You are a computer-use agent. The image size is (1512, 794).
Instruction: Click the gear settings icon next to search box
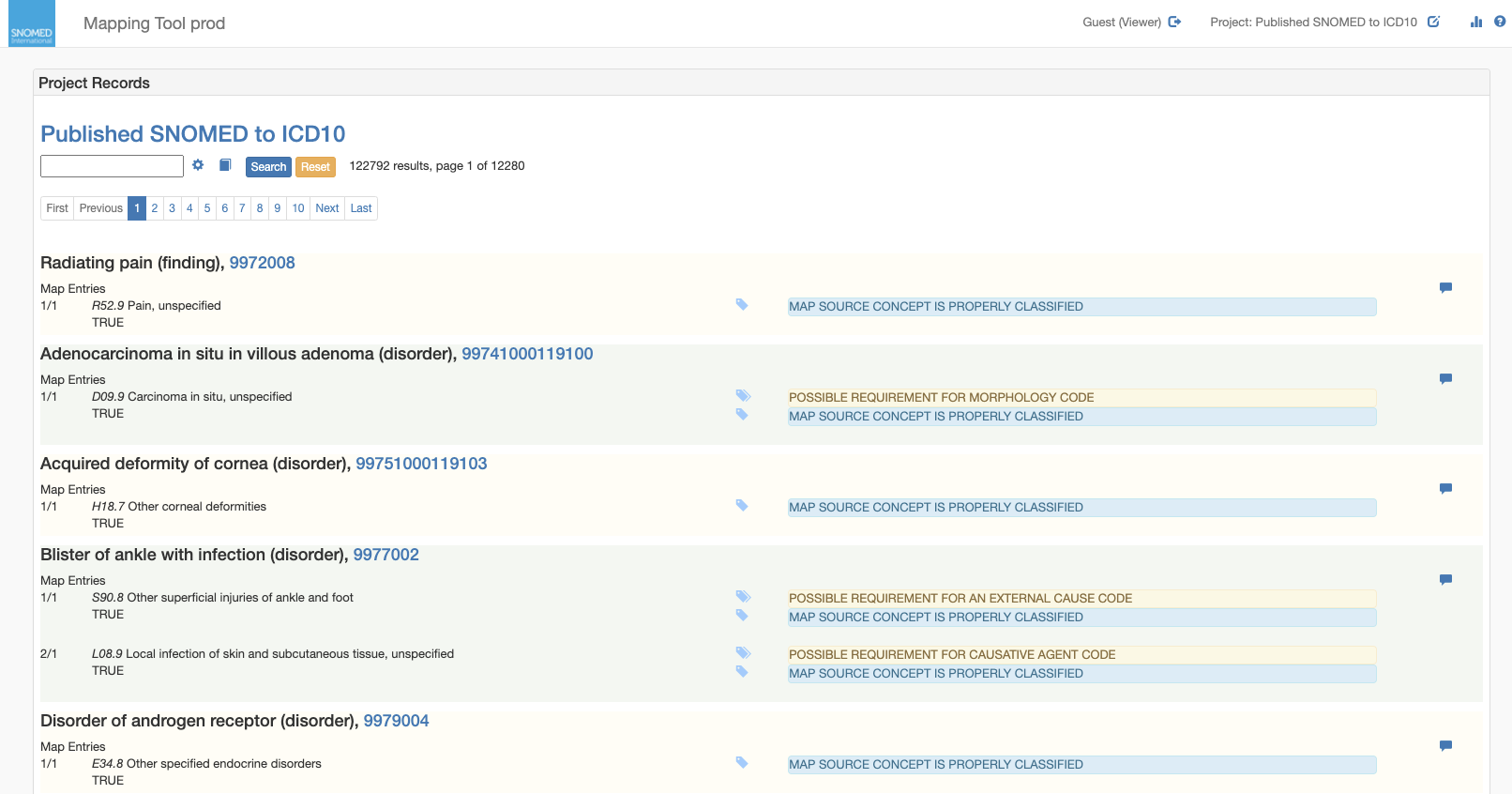[198, 165]
